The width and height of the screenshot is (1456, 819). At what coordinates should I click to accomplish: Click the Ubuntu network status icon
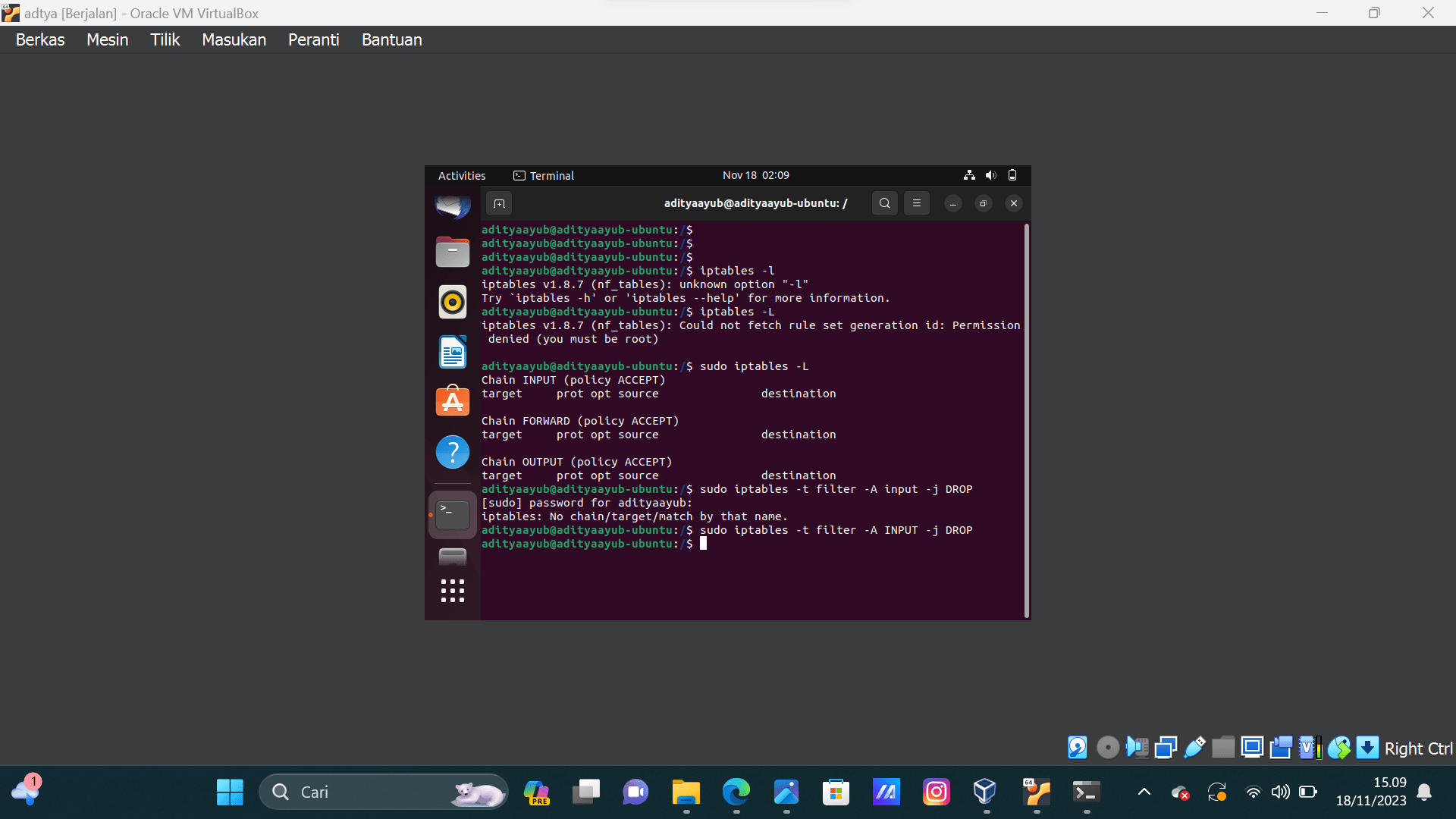pos(969,175)
